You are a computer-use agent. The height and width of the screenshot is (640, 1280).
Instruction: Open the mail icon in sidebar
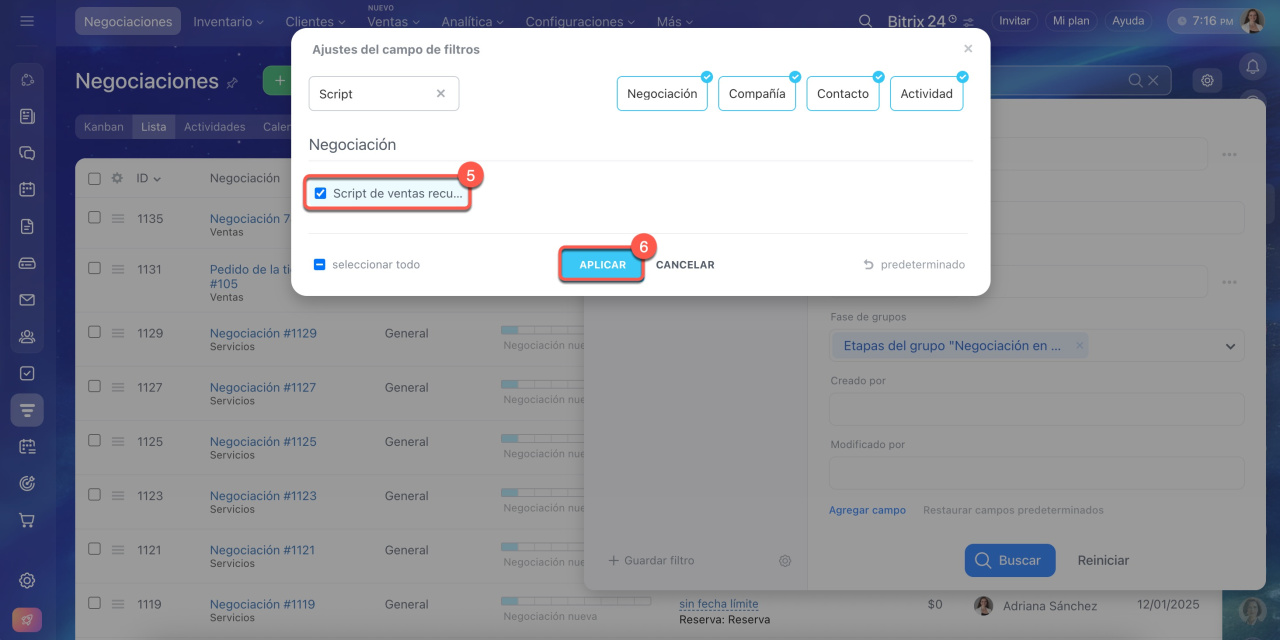pos(27,300)
